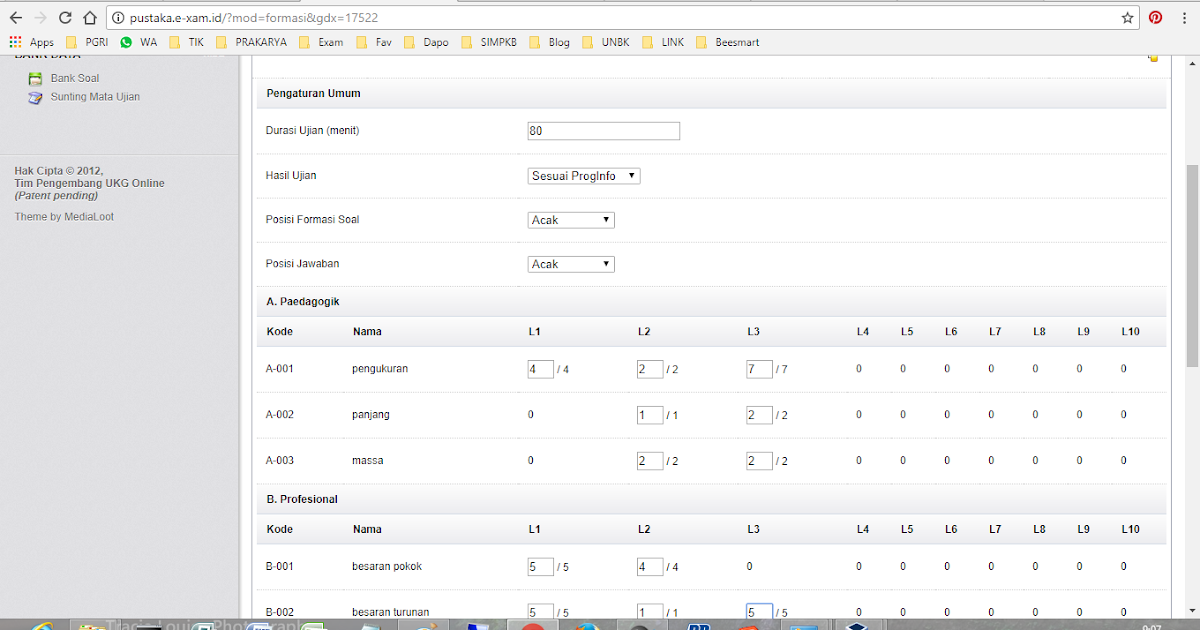Click the vertical page scrollbar
The width and height of the screenshot is (1200, 630).
pyautogui.click(x=1192, y=265)
